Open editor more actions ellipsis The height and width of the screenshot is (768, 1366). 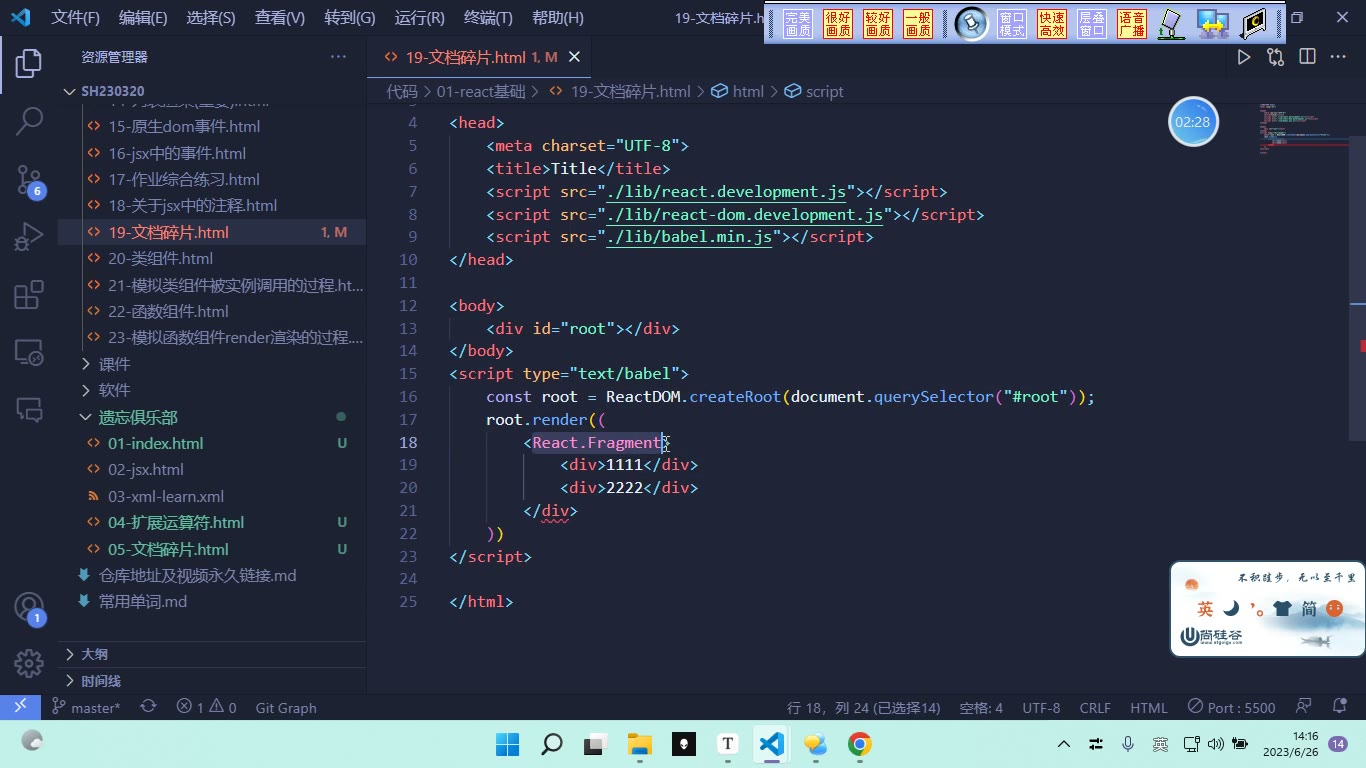(x=1338, y=57)
